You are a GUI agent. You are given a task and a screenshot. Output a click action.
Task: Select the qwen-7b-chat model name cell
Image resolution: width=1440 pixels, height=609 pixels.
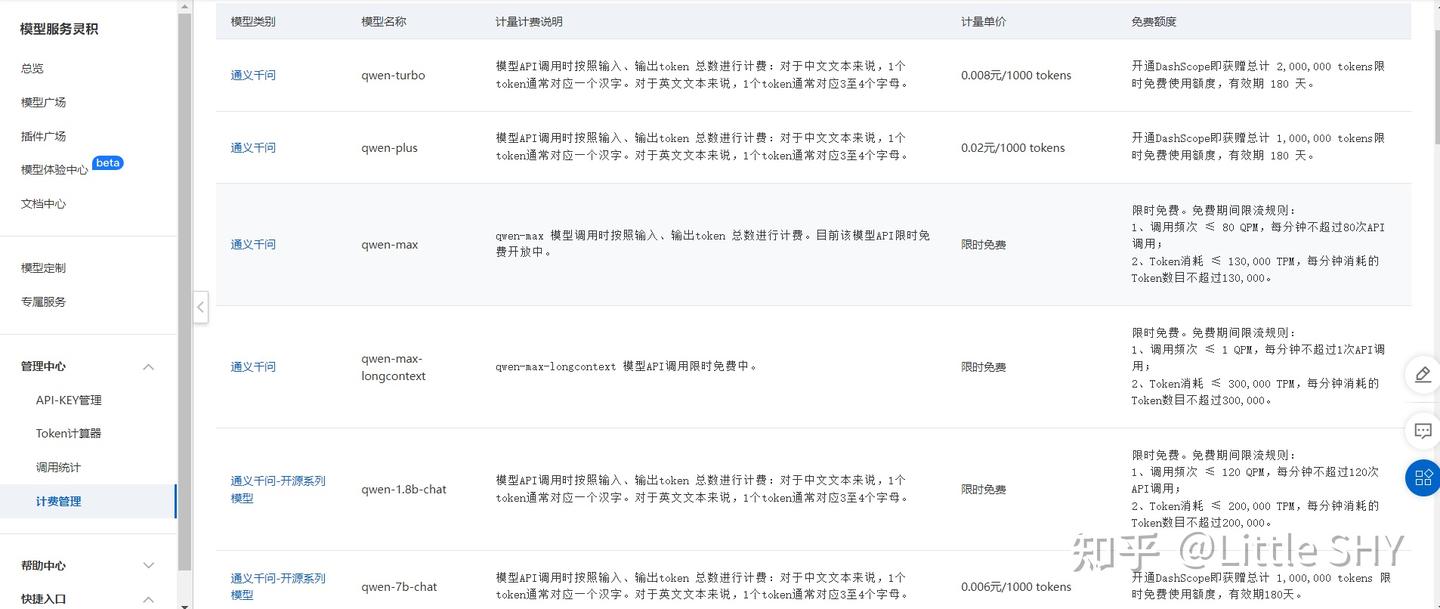[x=399, y=587]
